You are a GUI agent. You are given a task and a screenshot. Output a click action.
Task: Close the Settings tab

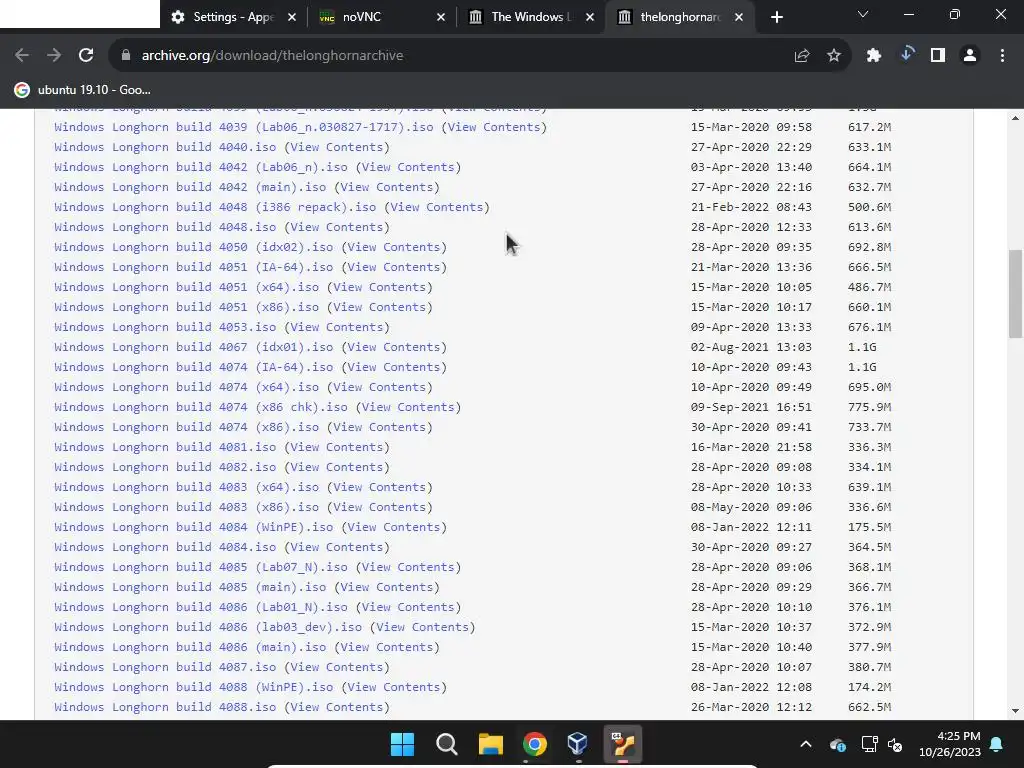[x=292, y=17]
